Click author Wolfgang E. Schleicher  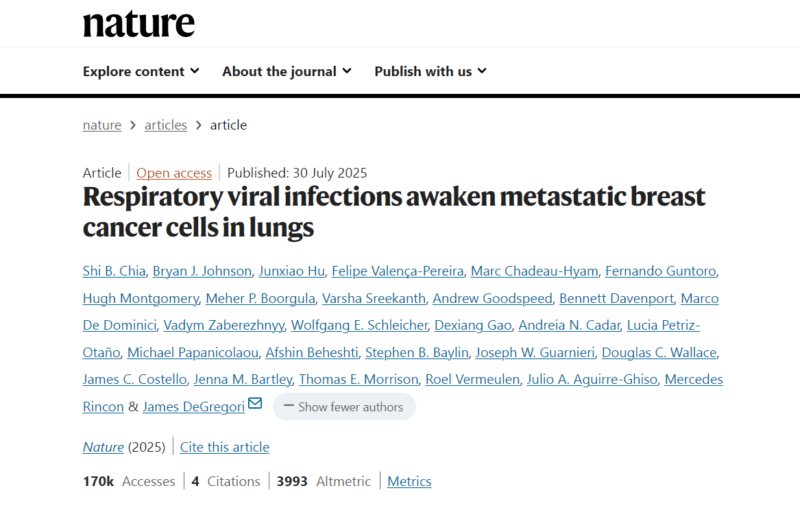point(359,325)
